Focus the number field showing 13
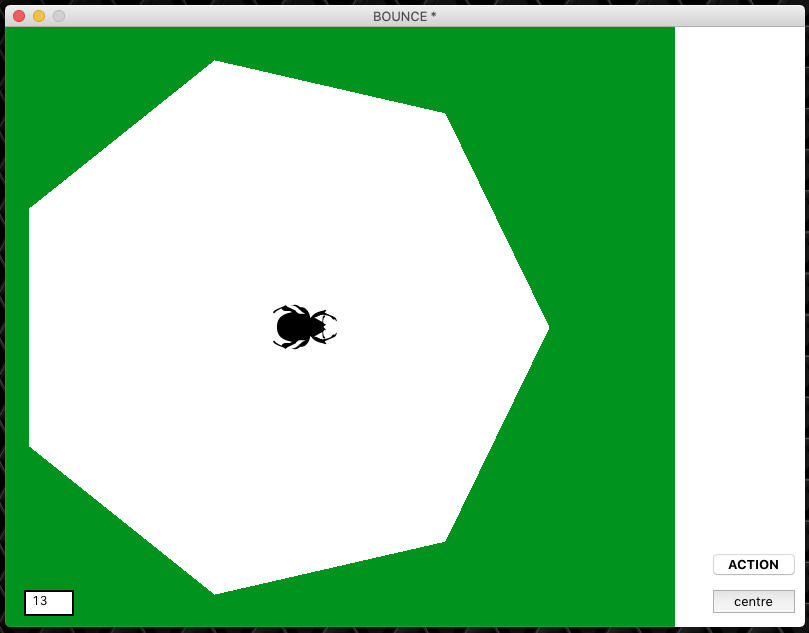The image size is (809, 633). click(x=49, y=602)
